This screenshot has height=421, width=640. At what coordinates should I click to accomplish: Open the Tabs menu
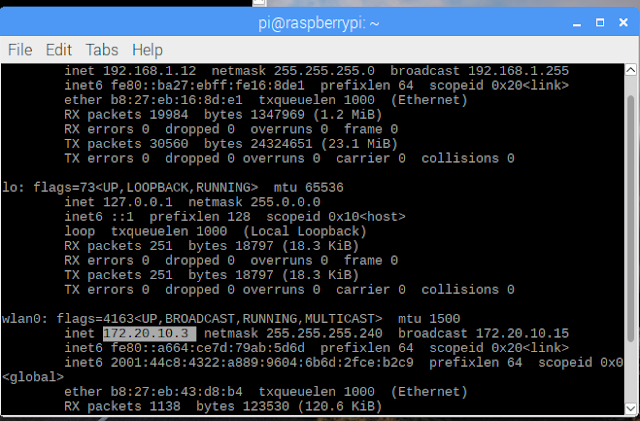tap(102, 50)
